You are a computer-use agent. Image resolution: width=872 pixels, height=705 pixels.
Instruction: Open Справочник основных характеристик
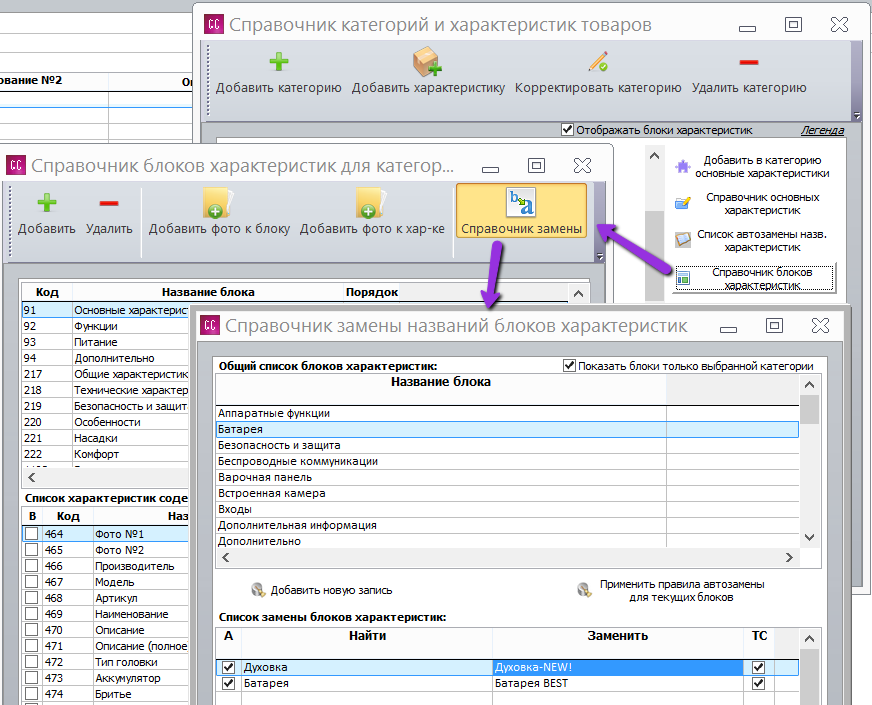pyautogui.click(x=762, y=203)
